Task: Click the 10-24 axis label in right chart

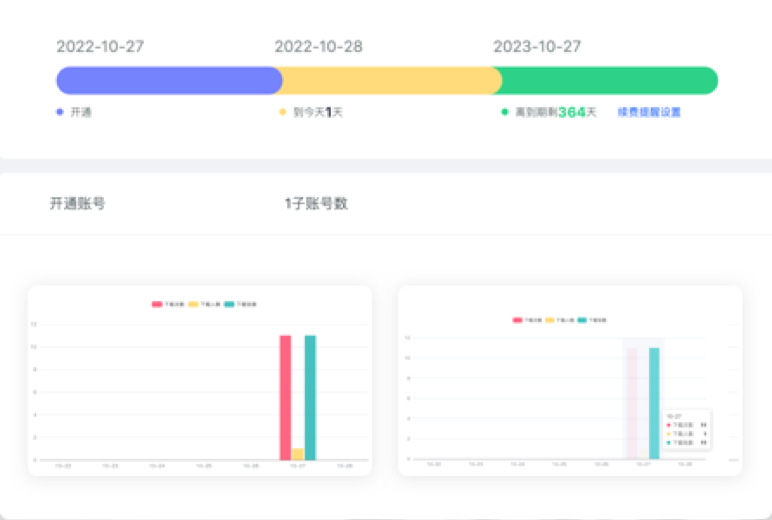Action: pyautogui.click(x=517, y=464)
